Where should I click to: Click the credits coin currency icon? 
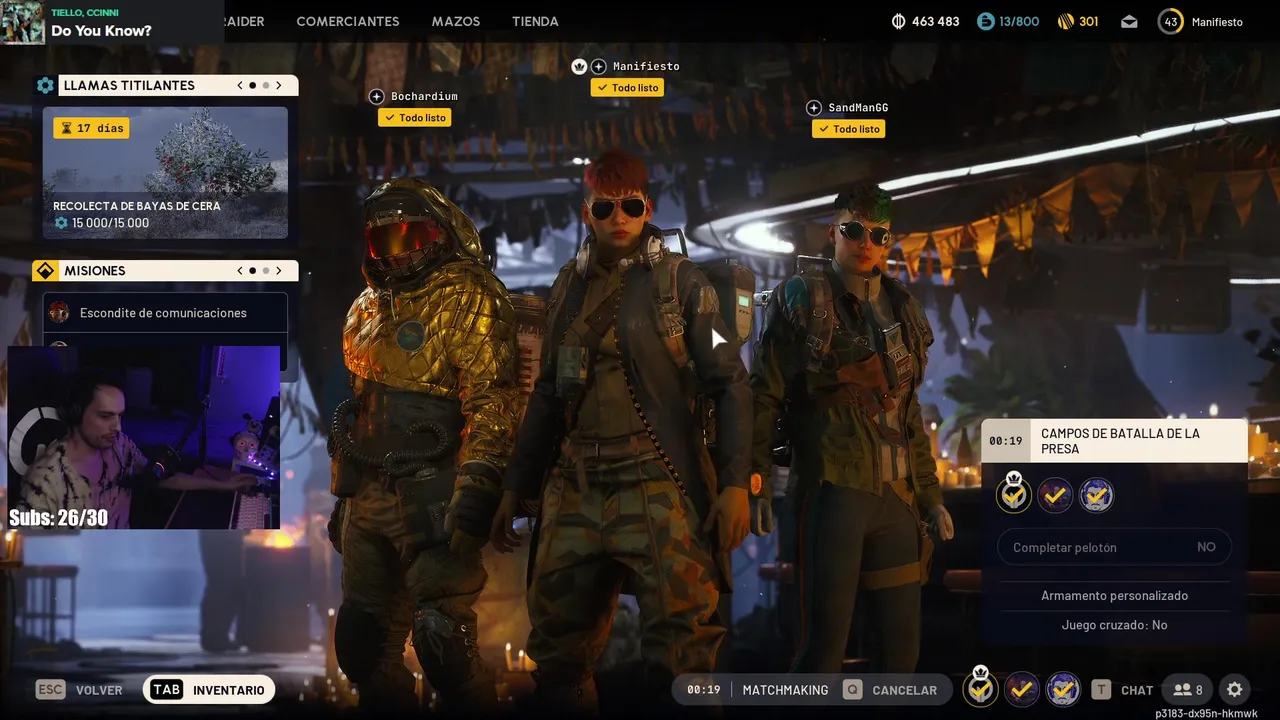(x=898, y=21)
